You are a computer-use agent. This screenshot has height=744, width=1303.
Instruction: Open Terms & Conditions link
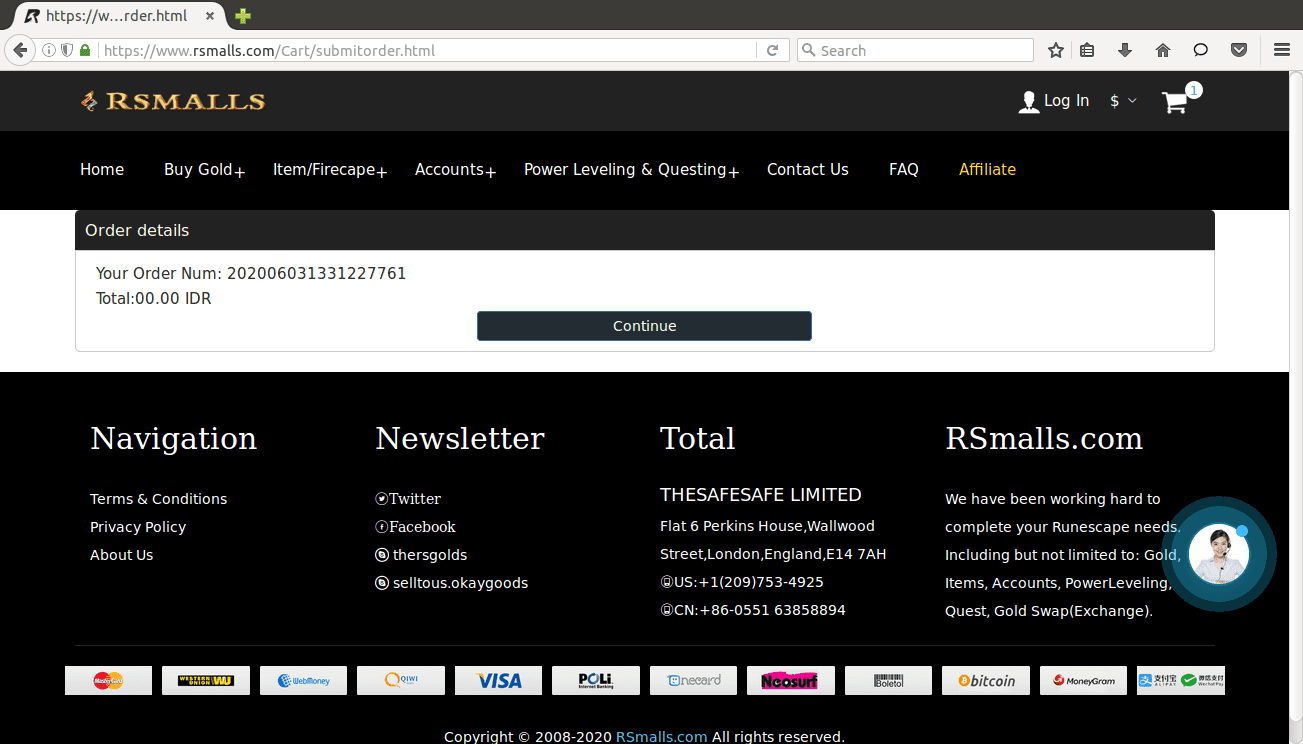coord(158,499)
